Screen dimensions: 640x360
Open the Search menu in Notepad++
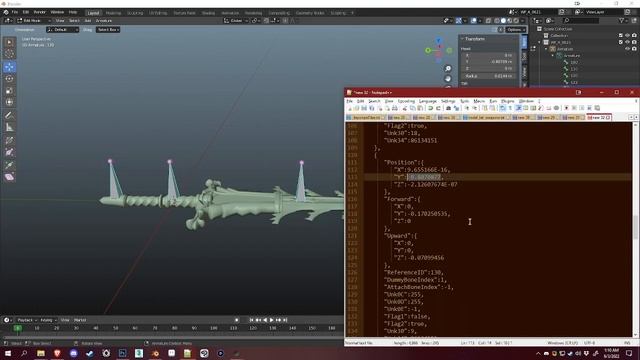coord(374,101)
